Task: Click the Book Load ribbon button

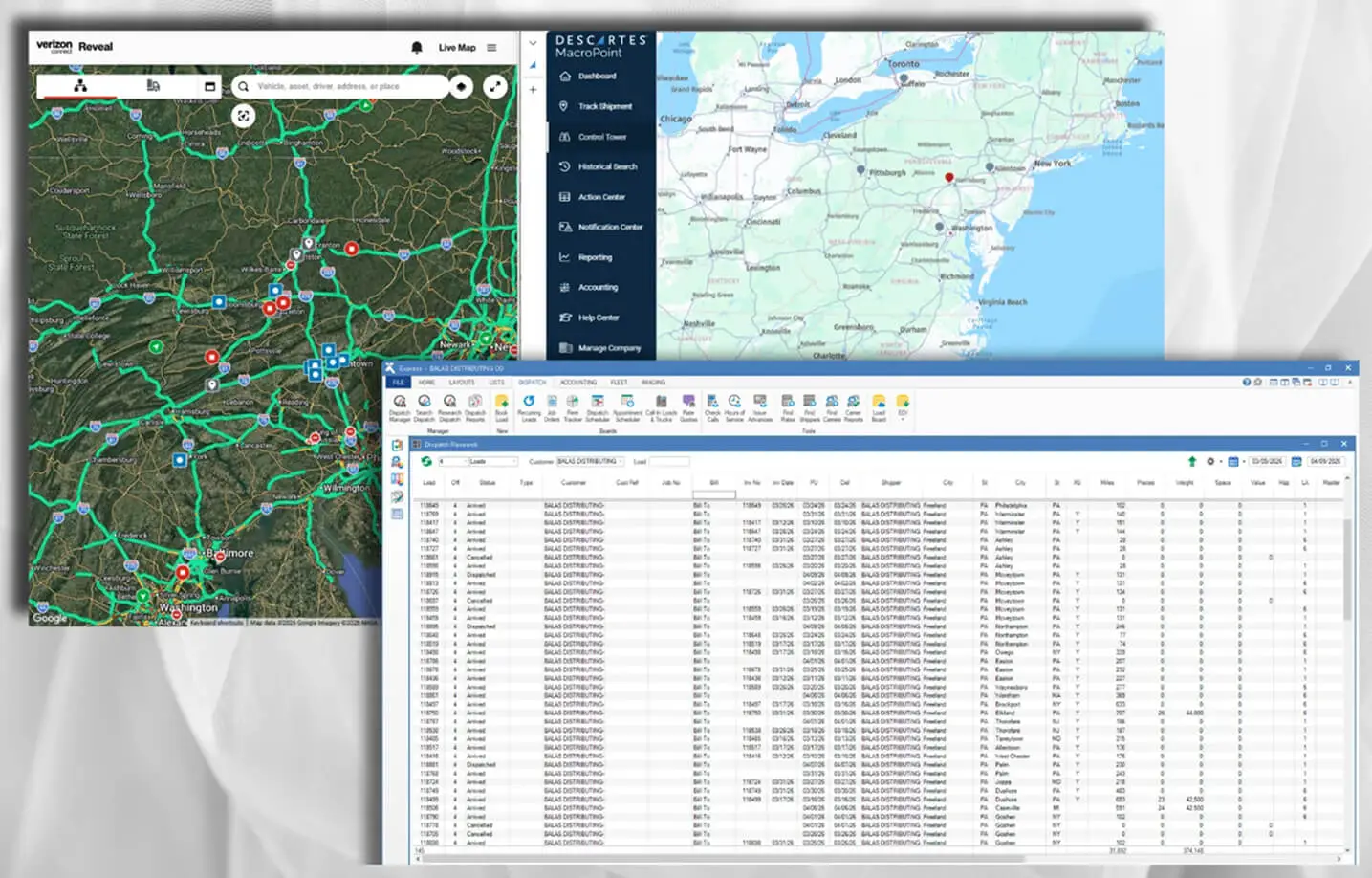Action: coord(502,408)
